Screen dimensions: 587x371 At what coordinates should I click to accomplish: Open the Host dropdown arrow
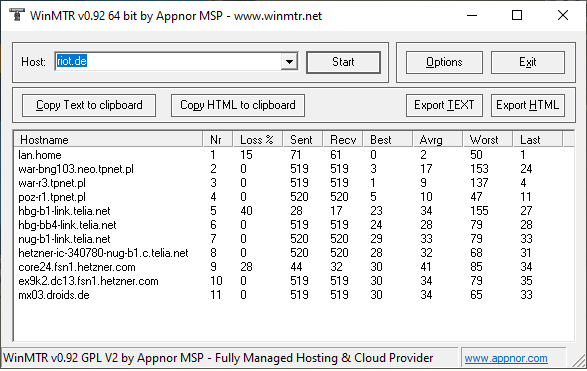[289, 62]
